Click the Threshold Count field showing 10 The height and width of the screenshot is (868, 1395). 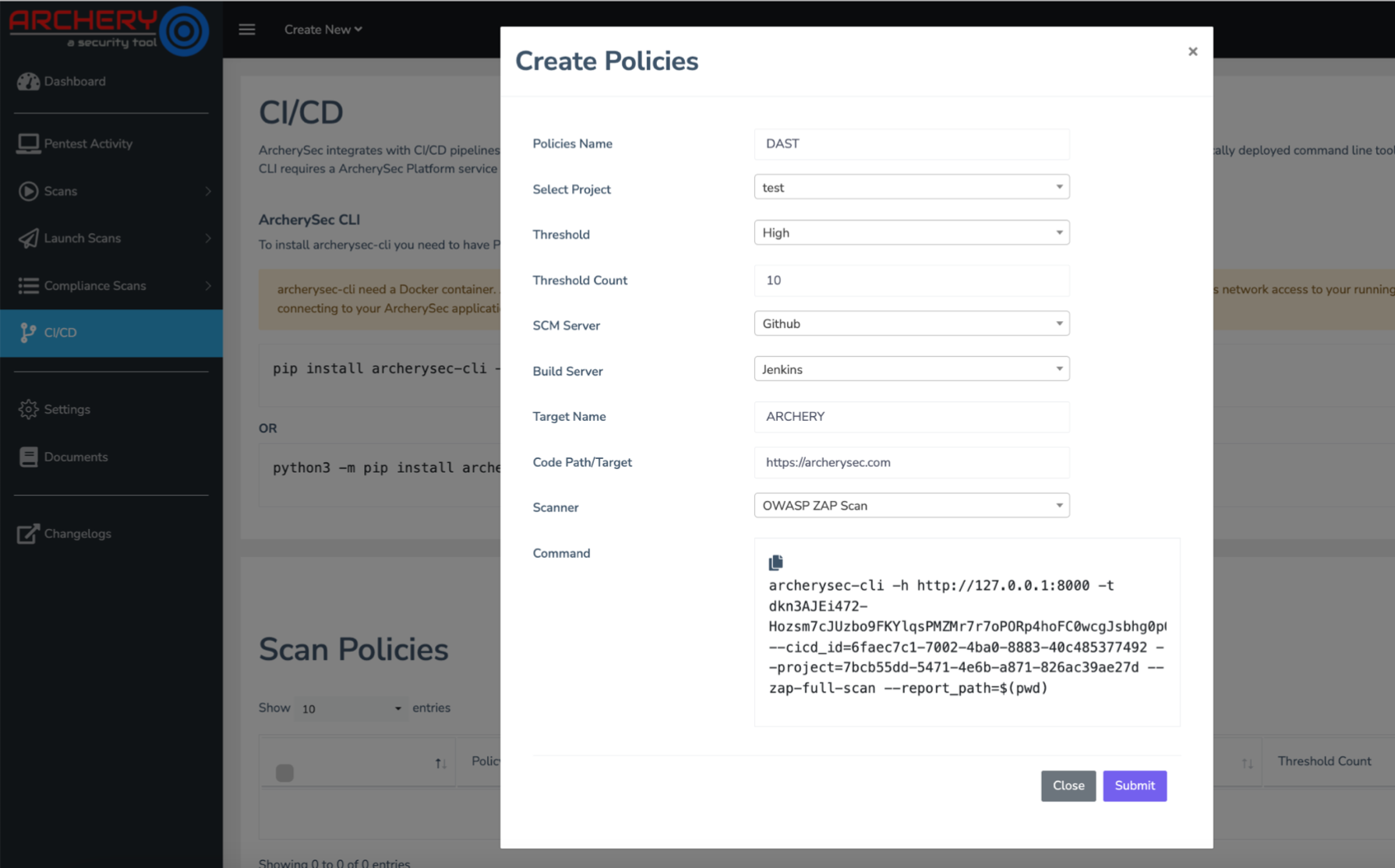[x=911, y=281]
